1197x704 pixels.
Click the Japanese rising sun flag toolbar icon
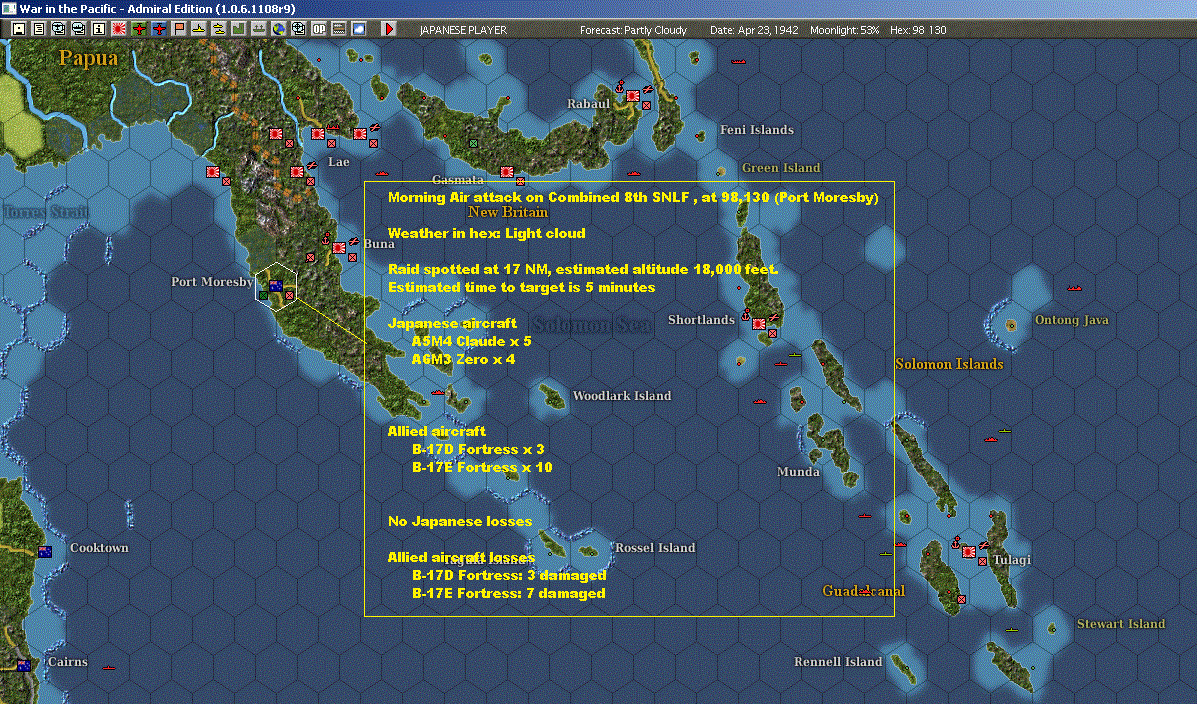click(118, 29)
